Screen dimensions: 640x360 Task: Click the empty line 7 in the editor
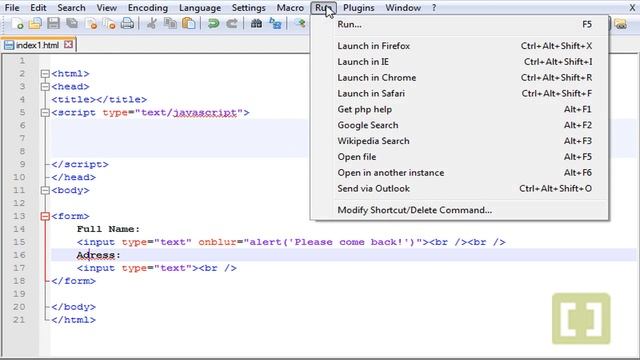click(x=180, y=138)
